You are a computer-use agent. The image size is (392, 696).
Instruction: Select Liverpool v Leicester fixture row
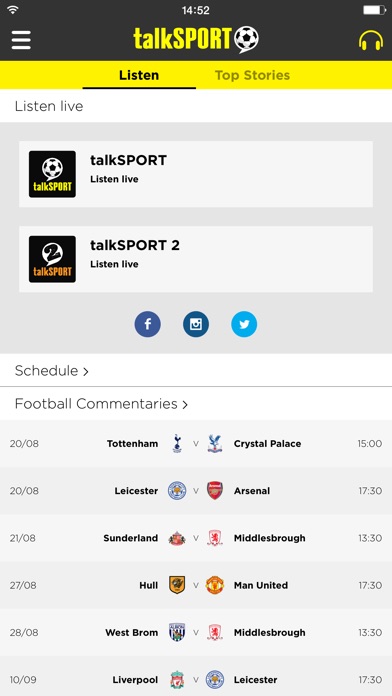[x=196, y=677]
